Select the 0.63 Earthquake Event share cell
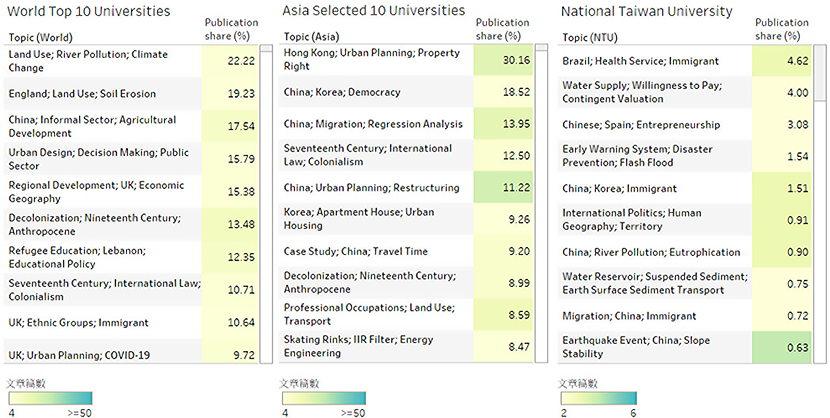The image size is (830, 418). coord(782,348)
